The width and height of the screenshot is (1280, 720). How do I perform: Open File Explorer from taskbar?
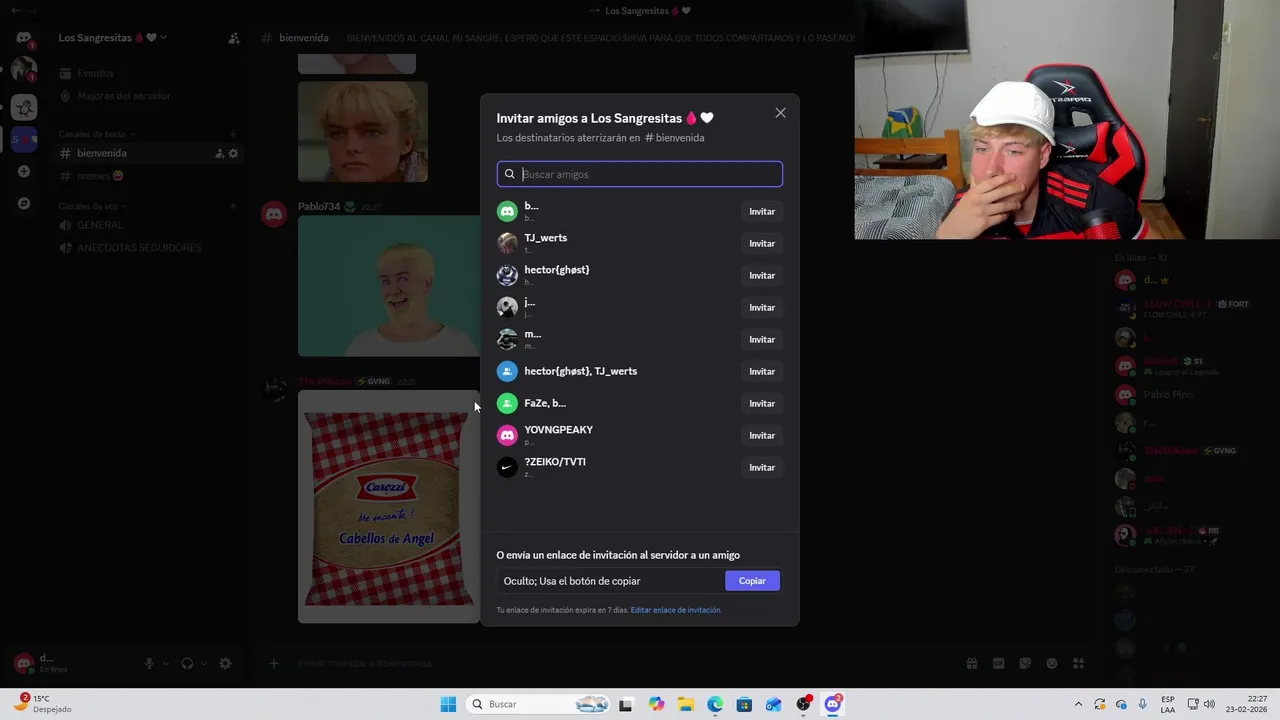click(686, 704)
